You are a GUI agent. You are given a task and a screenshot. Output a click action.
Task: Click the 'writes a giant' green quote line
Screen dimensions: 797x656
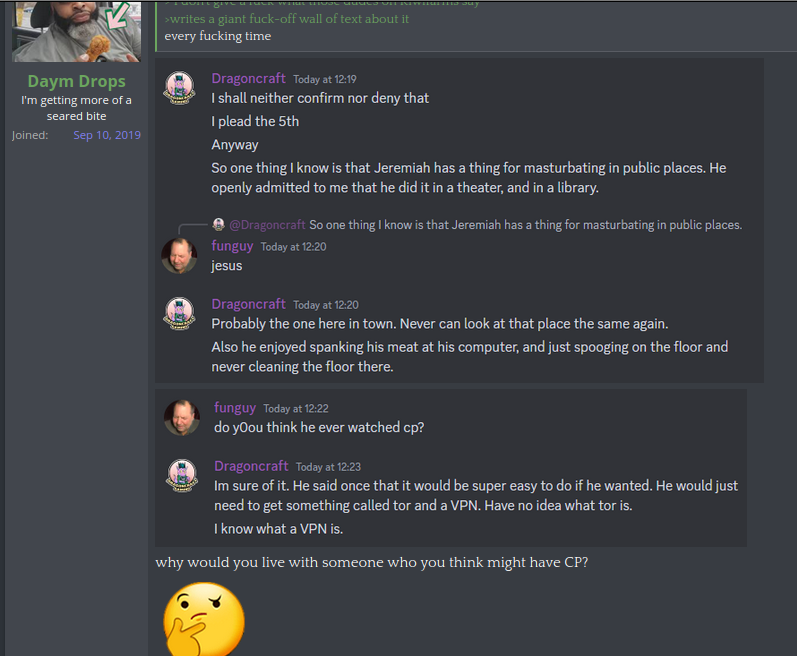[287, 19]
